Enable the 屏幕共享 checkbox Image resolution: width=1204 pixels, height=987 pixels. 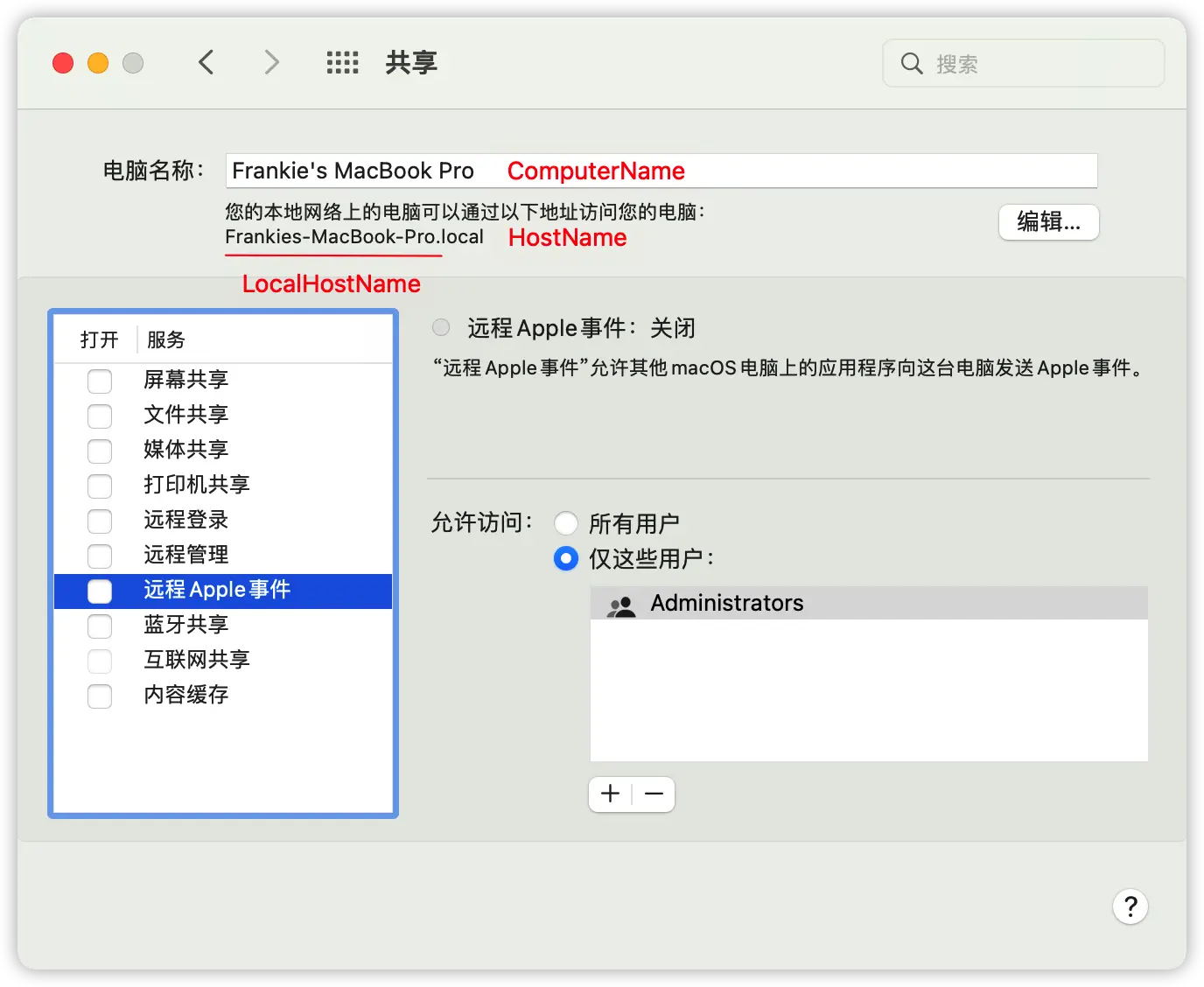tap(100, 381)
